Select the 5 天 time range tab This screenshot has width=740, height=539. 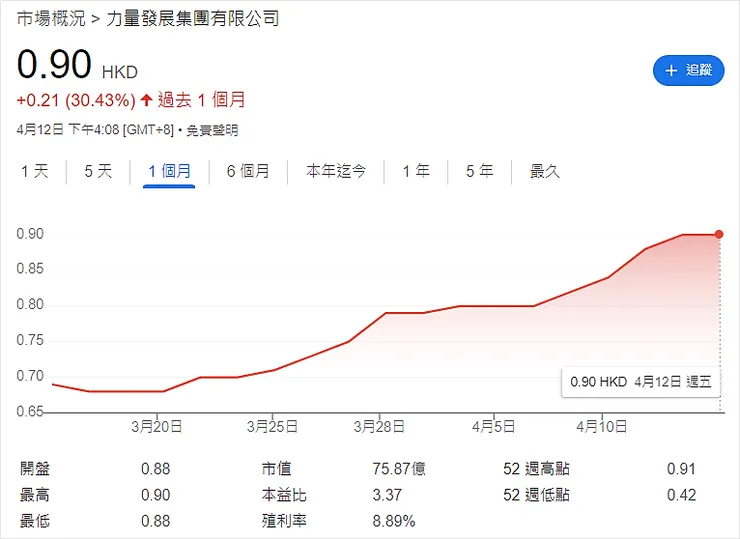pyautogui.click(x=98, y=171)
